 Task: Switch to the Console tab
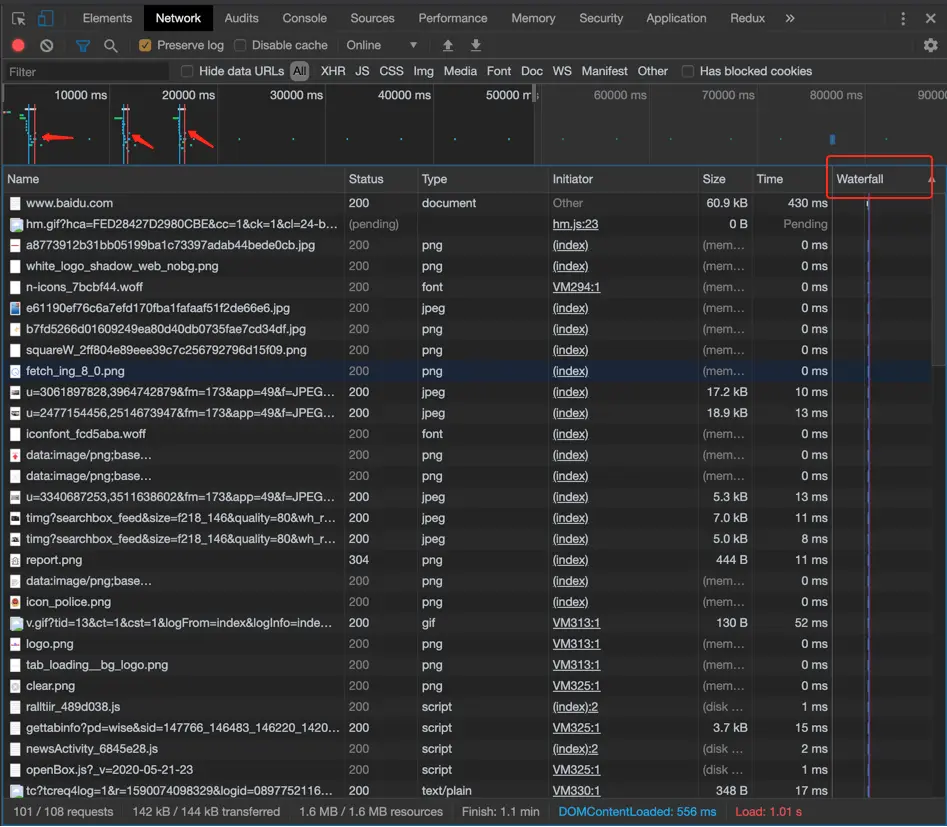click(x=304, y=18)
